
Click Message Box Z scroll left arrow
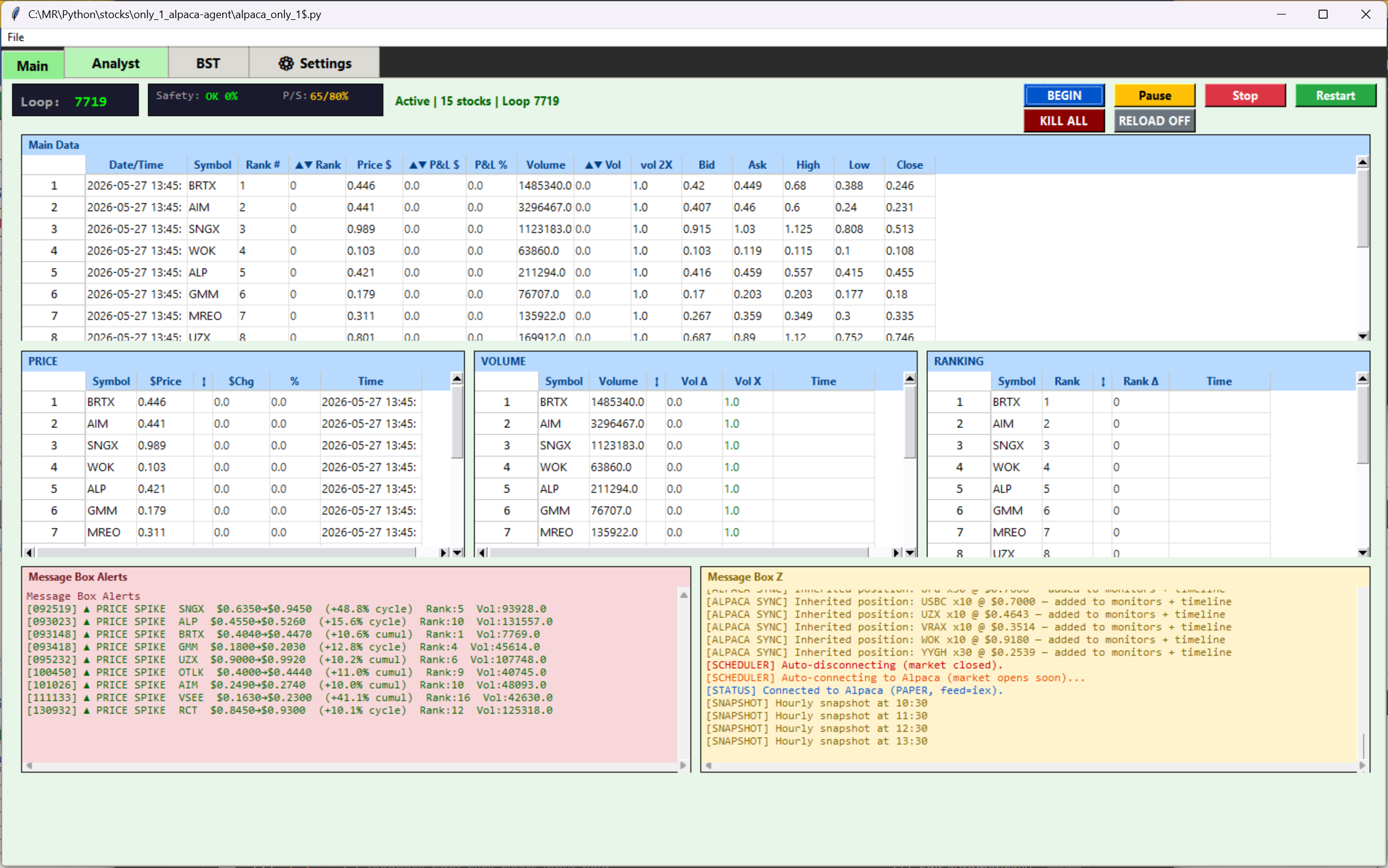tap(709, 765)
